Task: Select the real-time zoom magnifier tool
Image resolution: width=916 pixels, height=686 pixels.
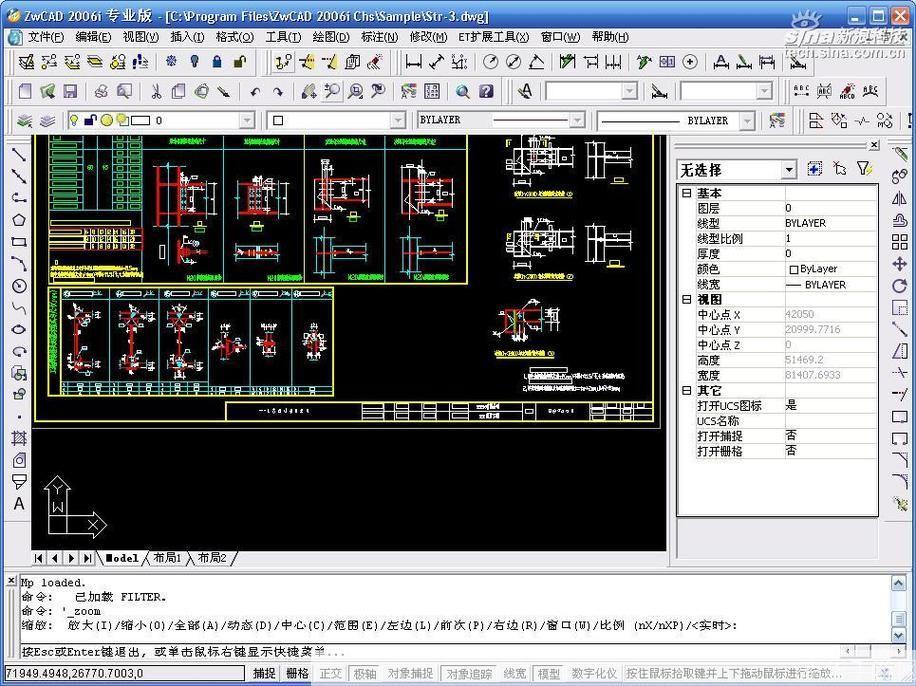Action: click(x=330, y=91)
